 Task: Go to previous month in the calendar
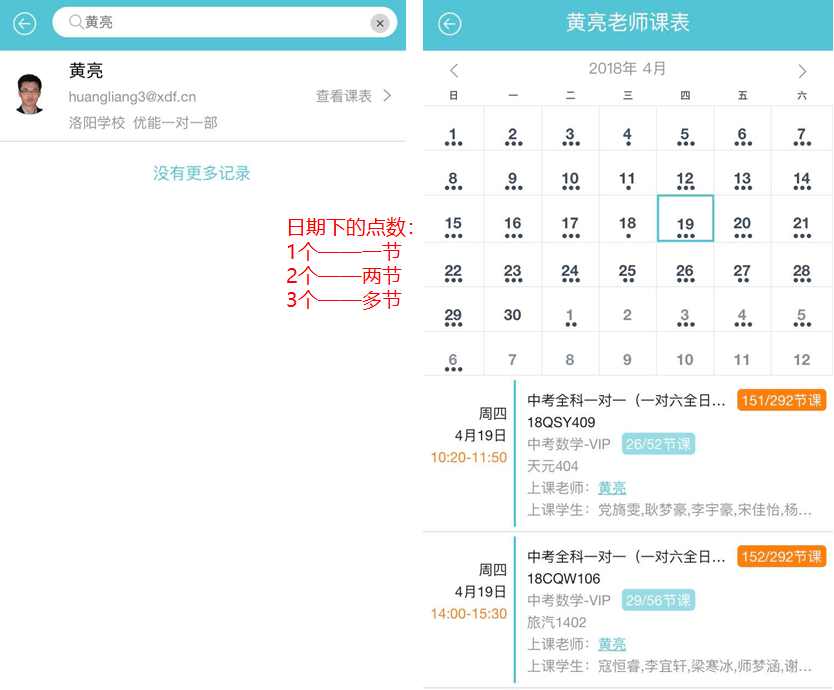coord(454,71)
